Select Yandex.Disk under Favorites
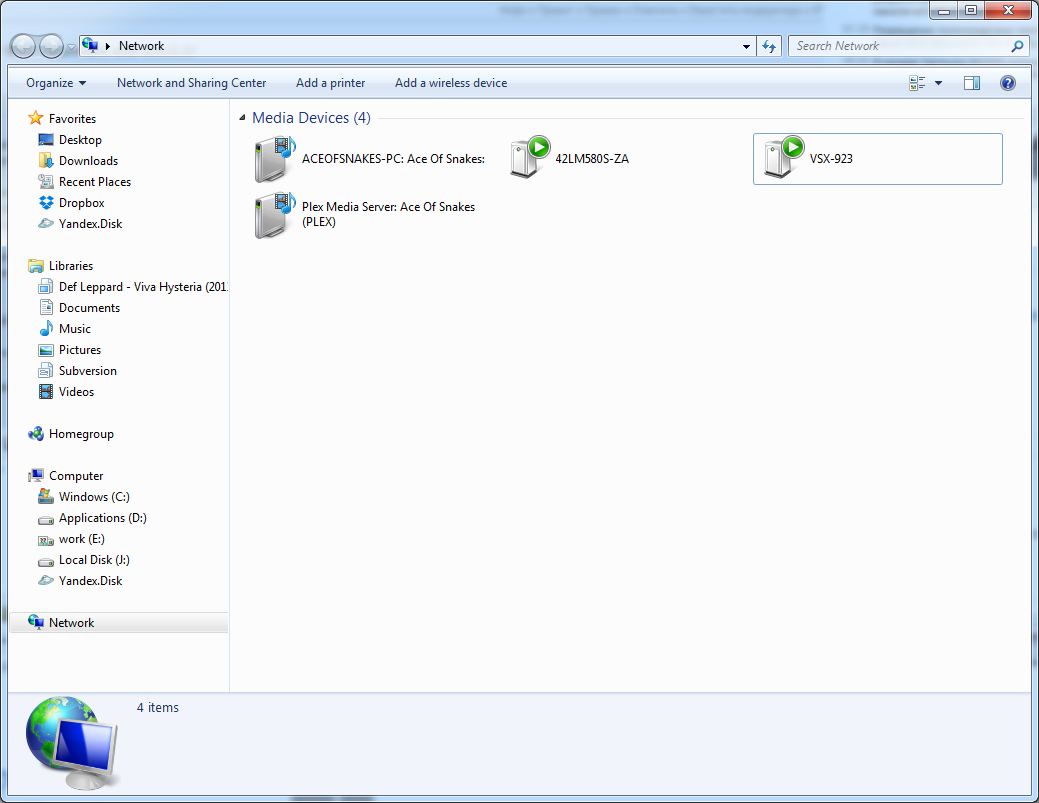Image resolution: width=1039 pixels, height=803 pixels. click(90, 224)
